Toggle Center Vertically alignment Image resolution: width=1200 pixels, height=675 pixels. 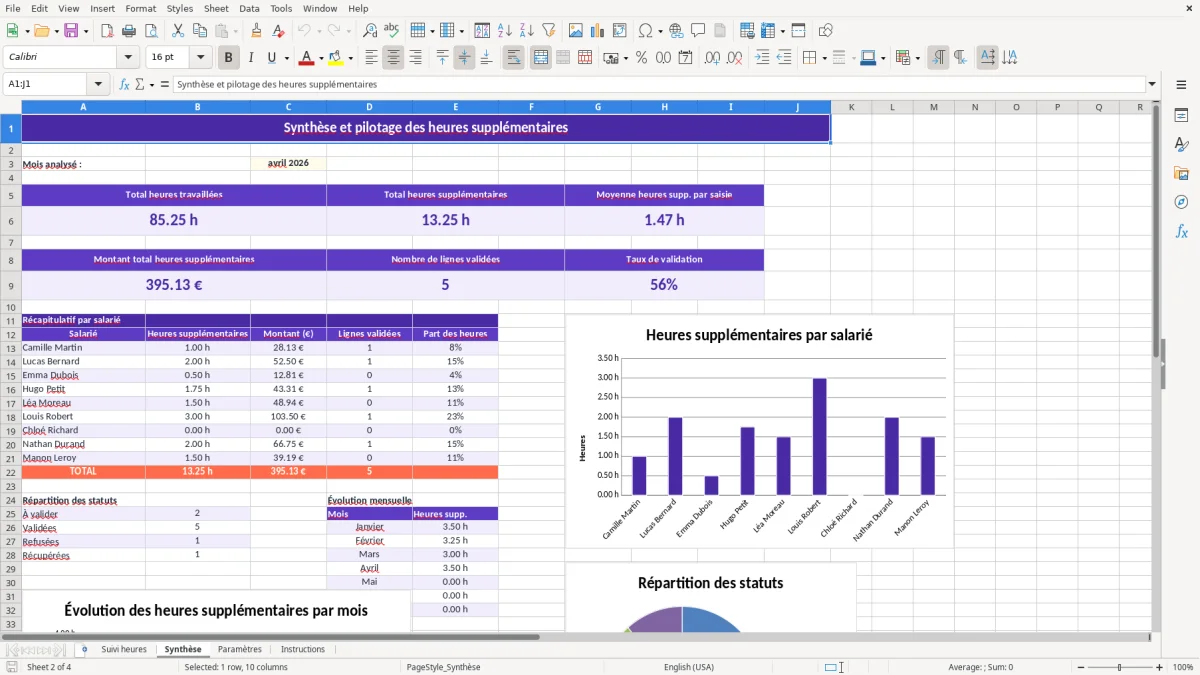tap(464, 58)
